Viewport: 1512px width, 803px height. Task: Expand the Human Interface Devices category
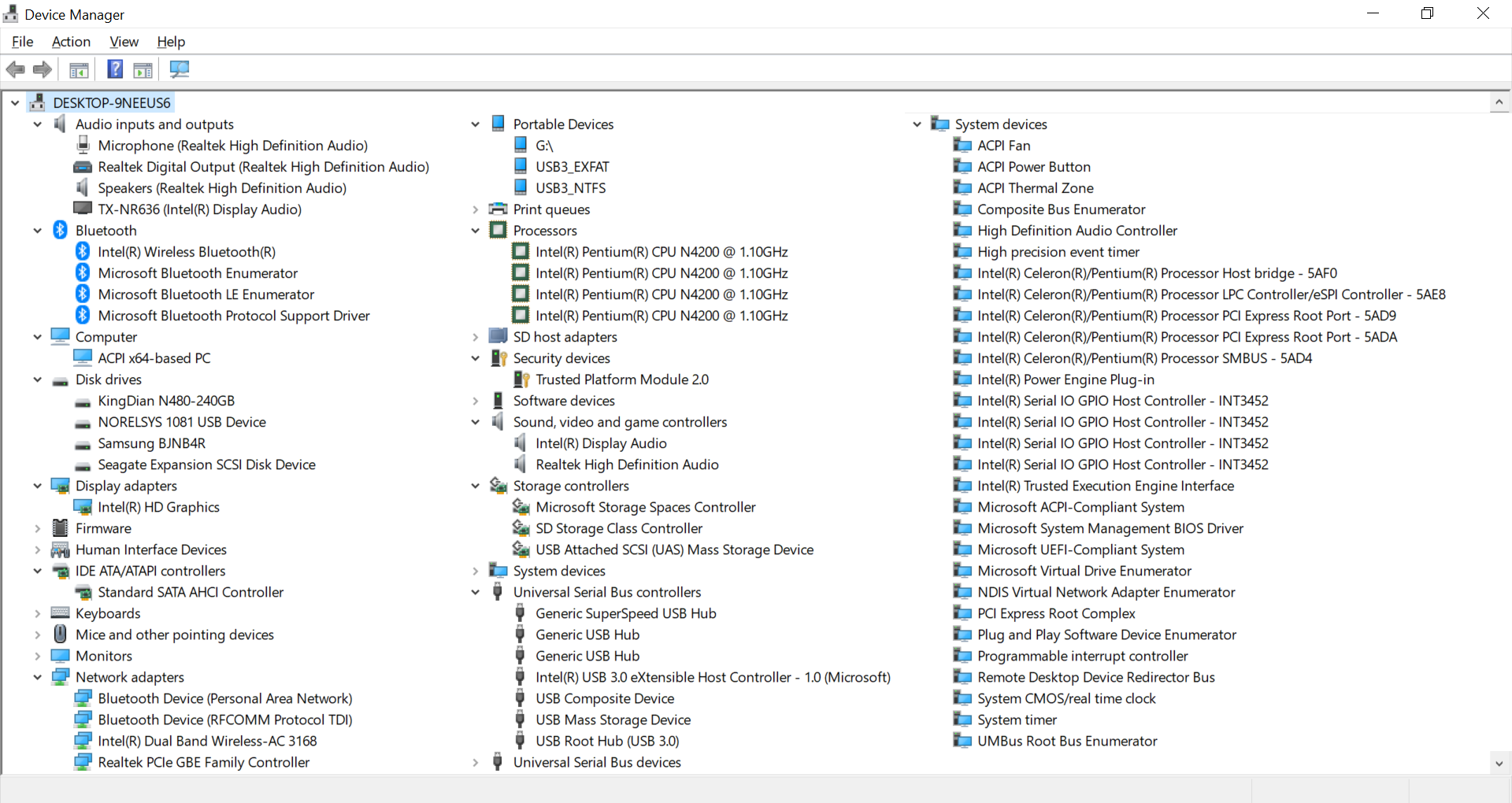tap(37, 550)
